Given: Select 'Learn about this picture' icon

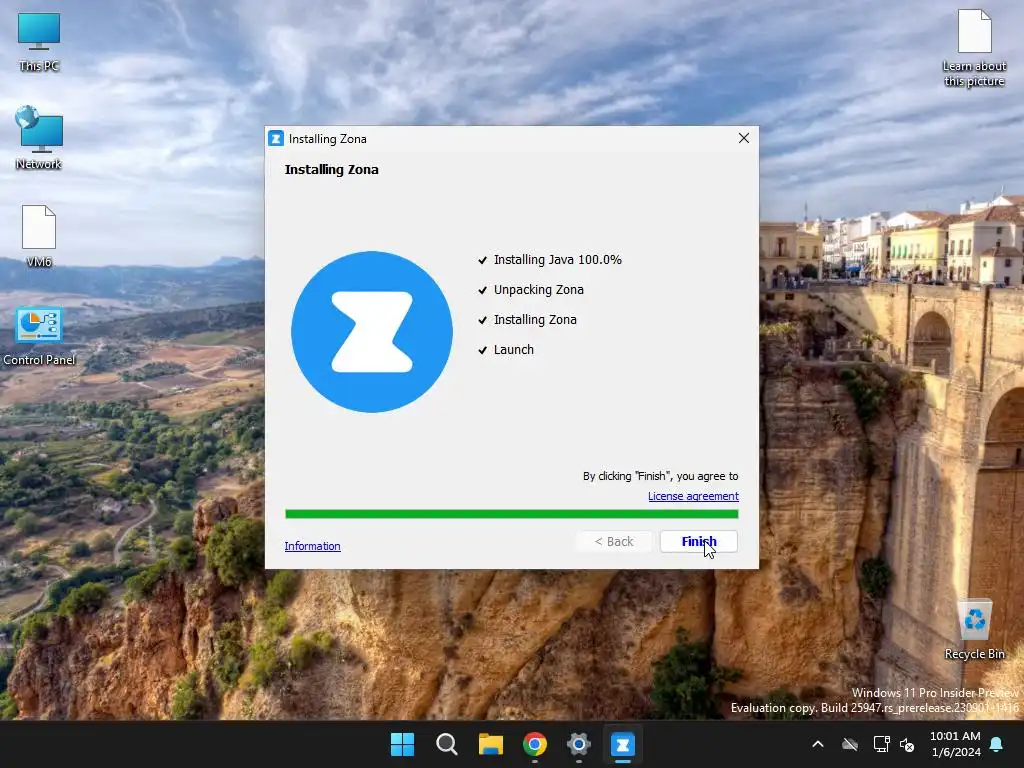Looking at the screenshot, I should pos(974,48).
